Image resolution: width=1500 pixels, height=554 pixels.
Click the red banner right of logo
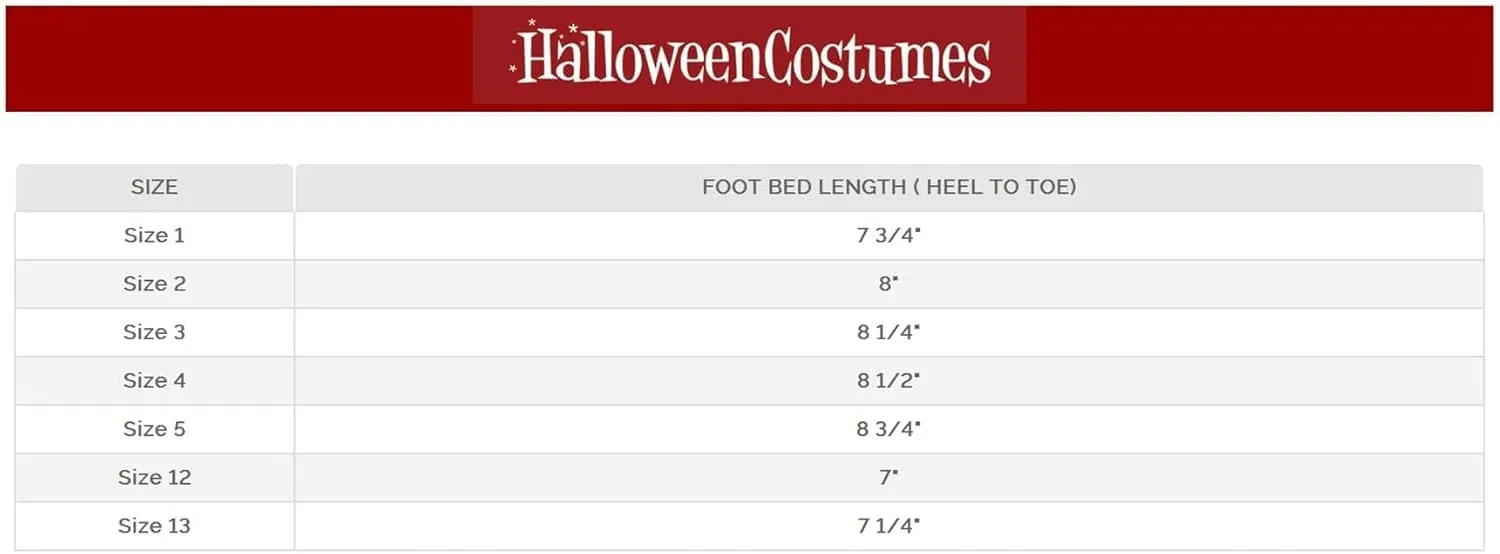pos(1260,58)
